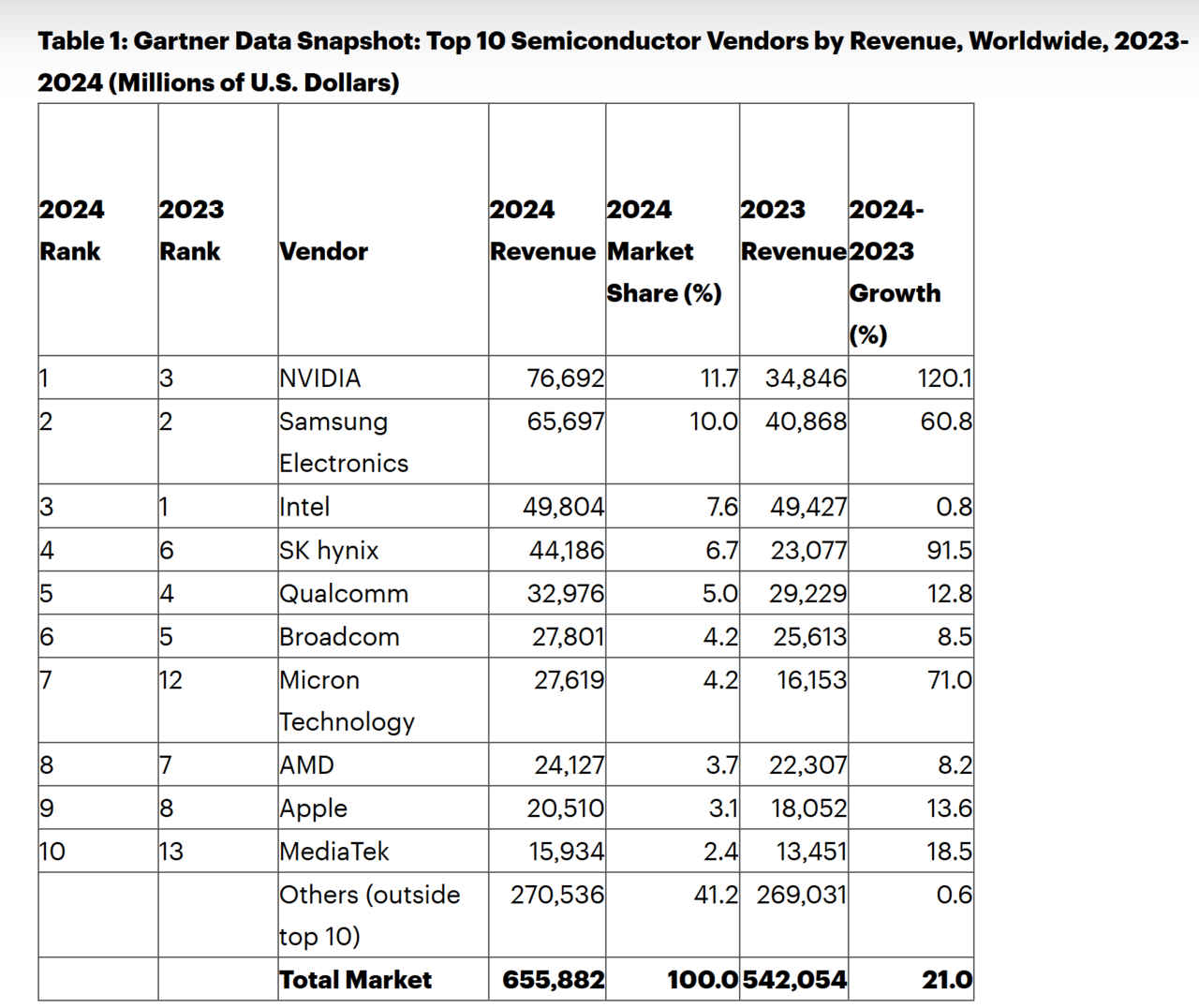Click Broadcom's growth value 8.5
This screenshot has height=1008, width=1199.
tap(955, 636)
